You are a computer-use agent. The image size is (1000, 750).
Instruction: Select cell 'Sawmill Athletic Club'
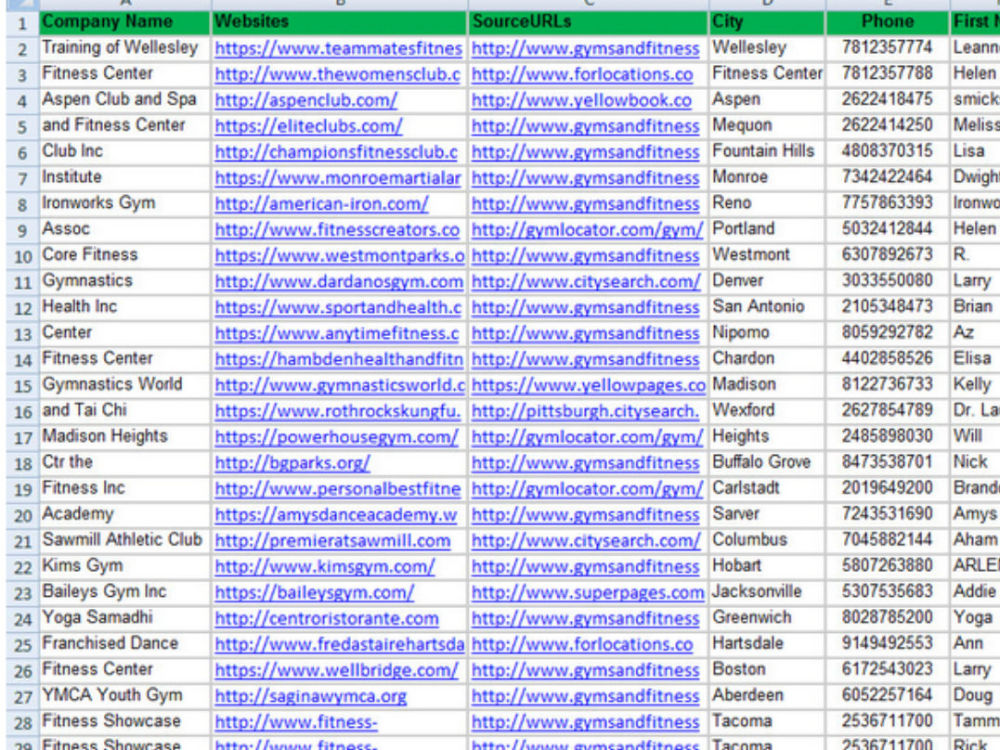[x=125, y=540]
